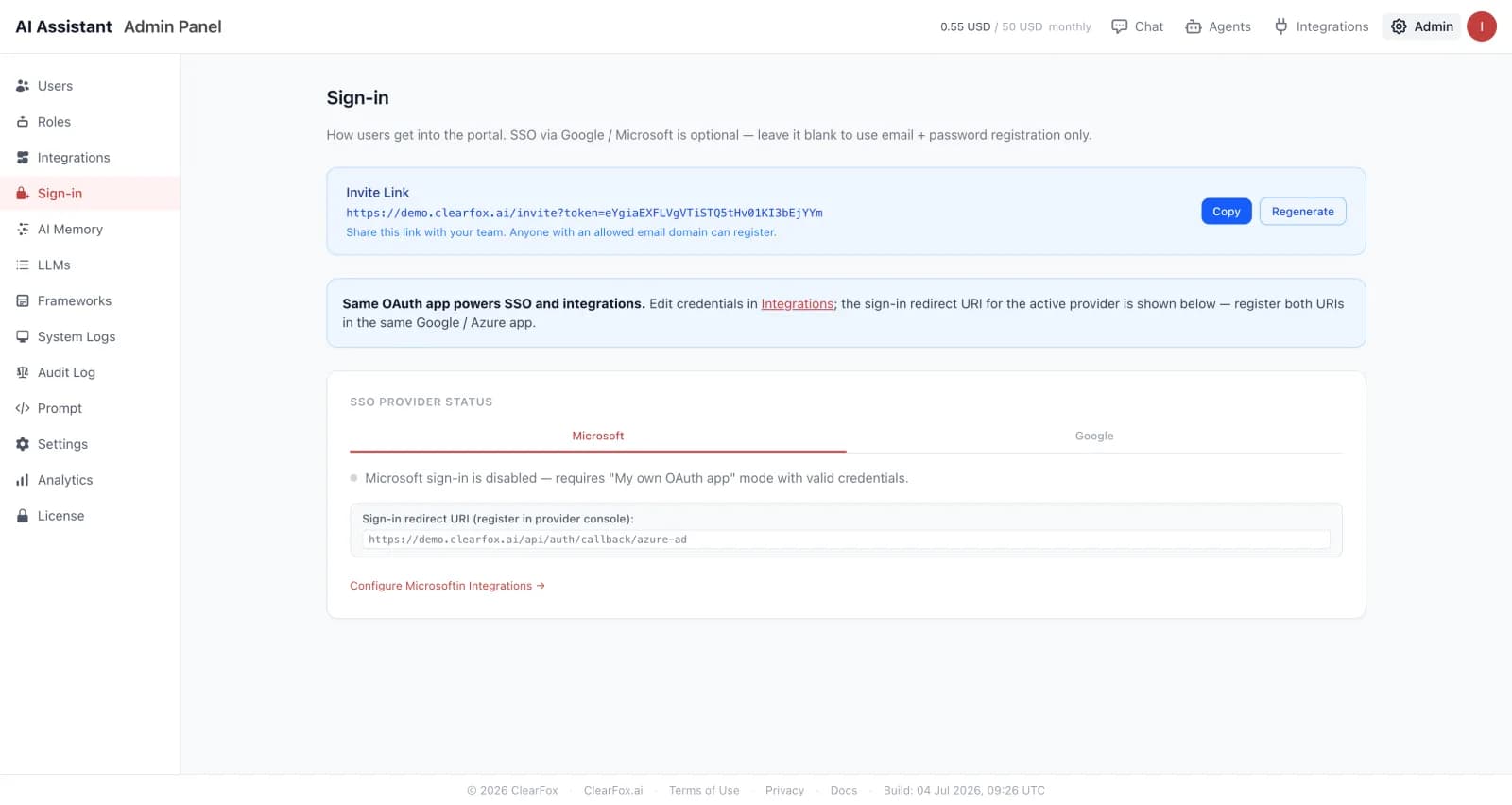Go to AI Memory page
Viewport: 1512px width, 805px height.
[x=90, y=230]
